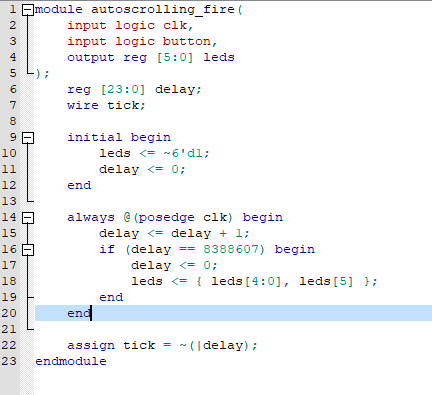Collapse the always posedge clk block

point(28,218)
